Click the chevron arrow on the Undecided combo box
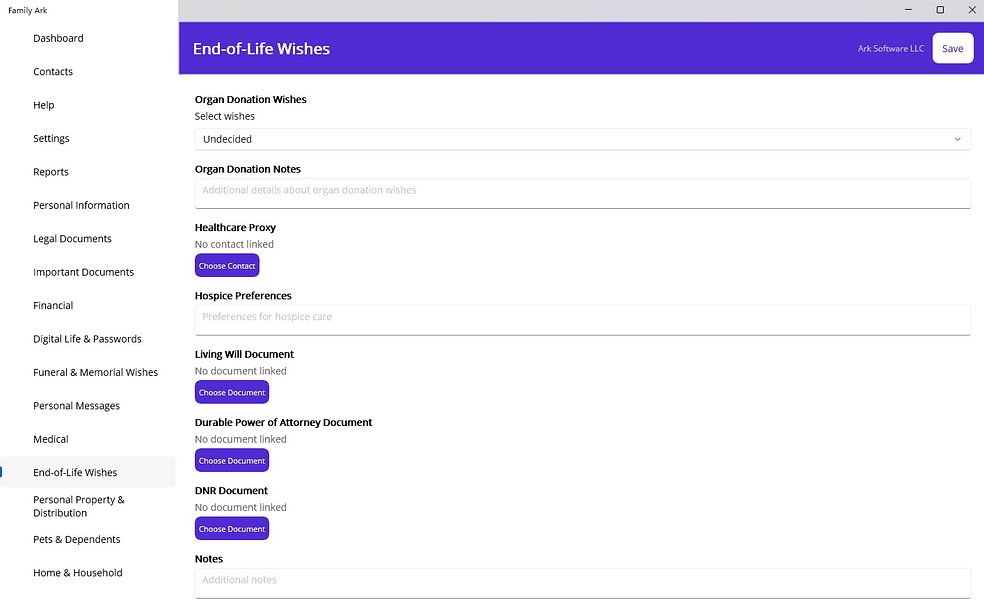 pyautogui.click(x=957, y=139)
